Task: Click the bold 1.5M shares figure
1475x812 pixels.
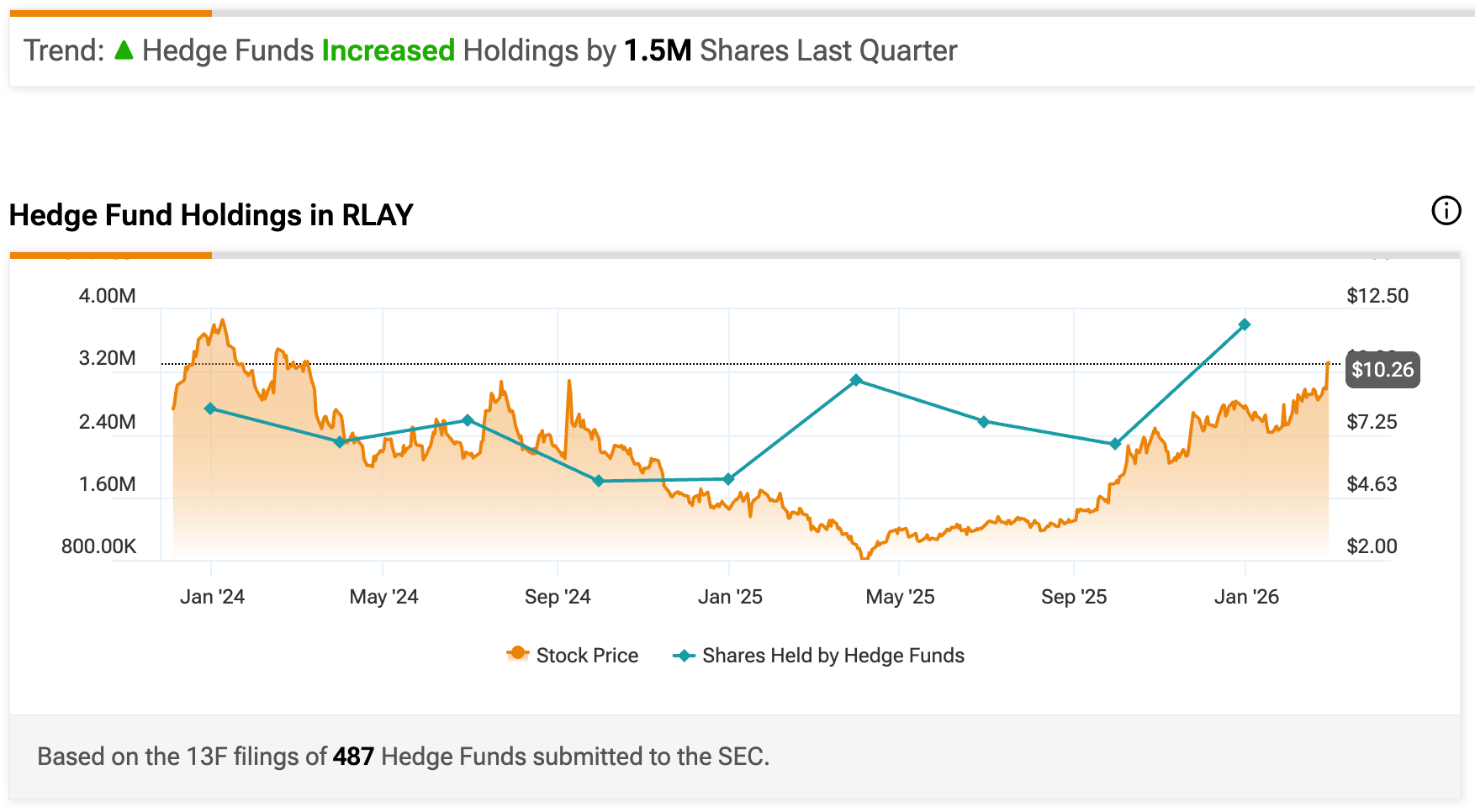Action: click(x=658, y=50)
